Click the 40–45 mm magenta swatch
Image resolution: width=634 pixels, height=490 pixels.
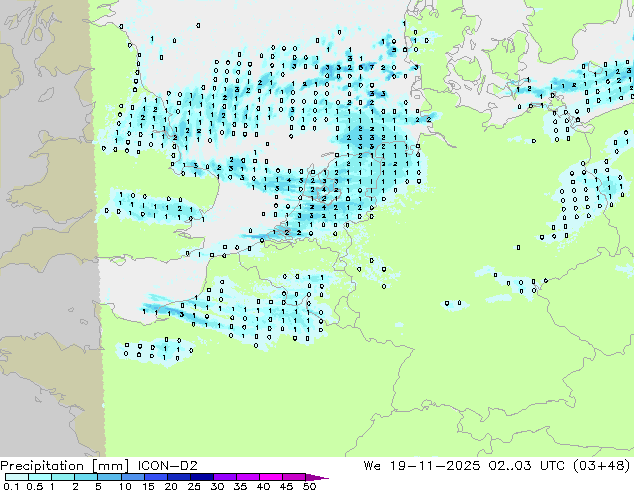[x=271, y=477]
